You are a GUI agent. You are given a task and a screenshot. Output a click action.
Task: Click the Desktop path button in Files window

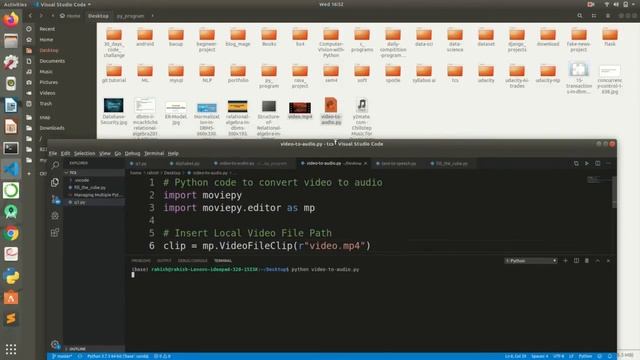tap(98, 16)
